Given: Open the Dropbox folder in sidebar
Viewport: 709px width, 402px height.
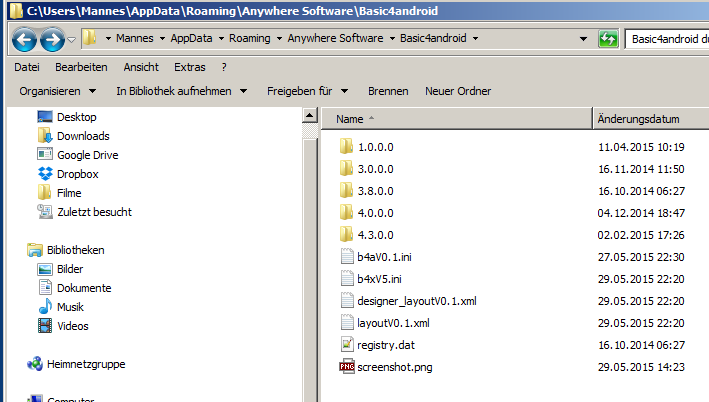Looking at the screenshot, I should [77, 174].
